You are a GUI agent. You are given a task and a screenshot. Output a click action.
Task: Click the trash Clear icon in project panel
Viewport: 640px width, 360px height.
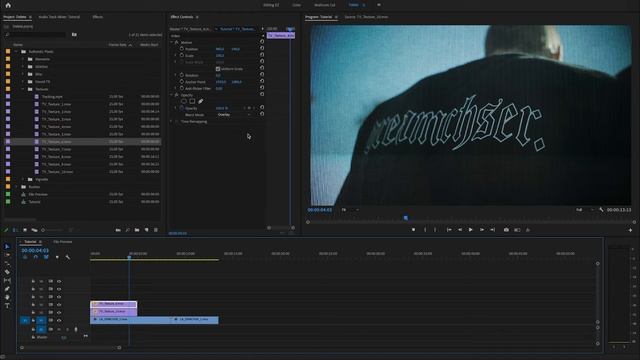[x=156, y=230]
